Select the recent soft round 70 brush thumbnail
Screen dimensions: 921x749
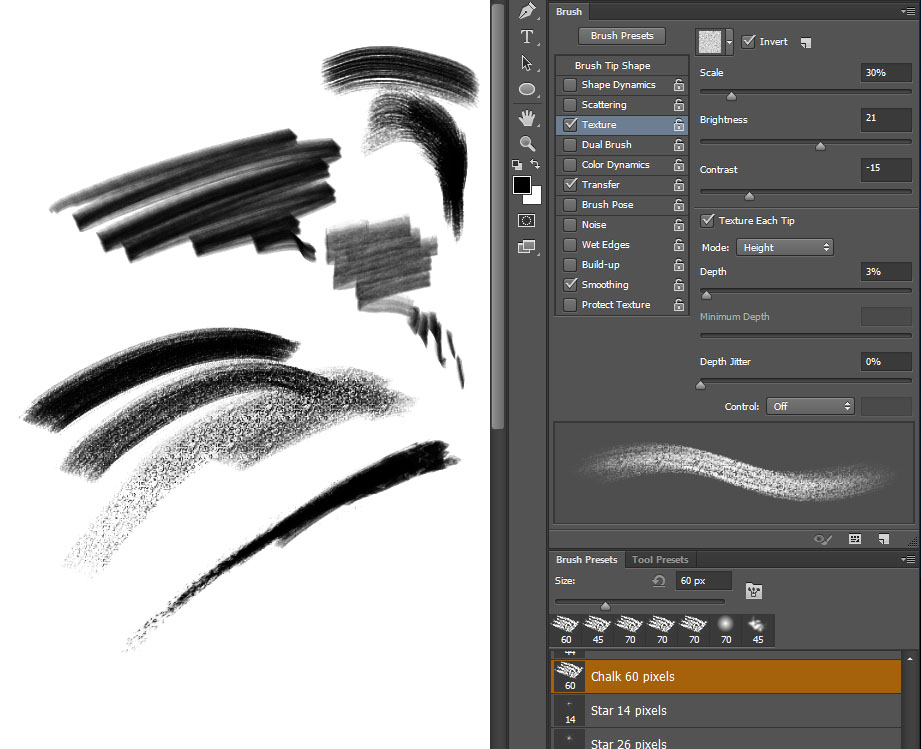point(726,630)
